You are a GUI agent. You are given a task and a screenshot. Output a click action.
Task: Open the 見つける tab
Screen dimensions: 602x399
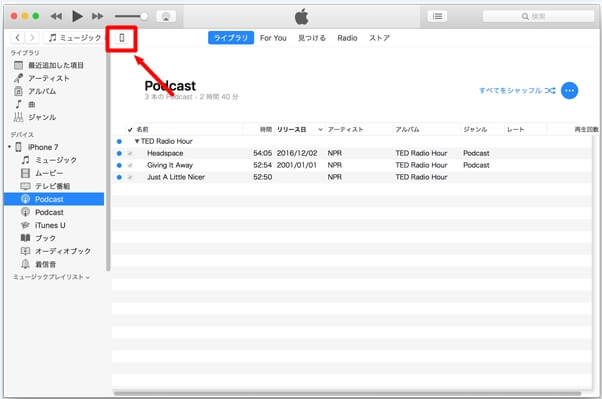tap(312, 38)
